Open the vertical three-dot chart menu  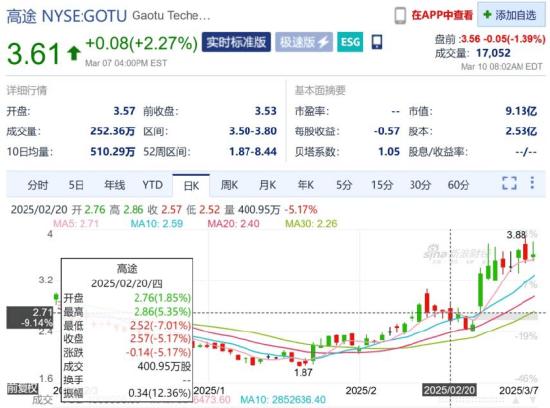[x=532, y=183]
